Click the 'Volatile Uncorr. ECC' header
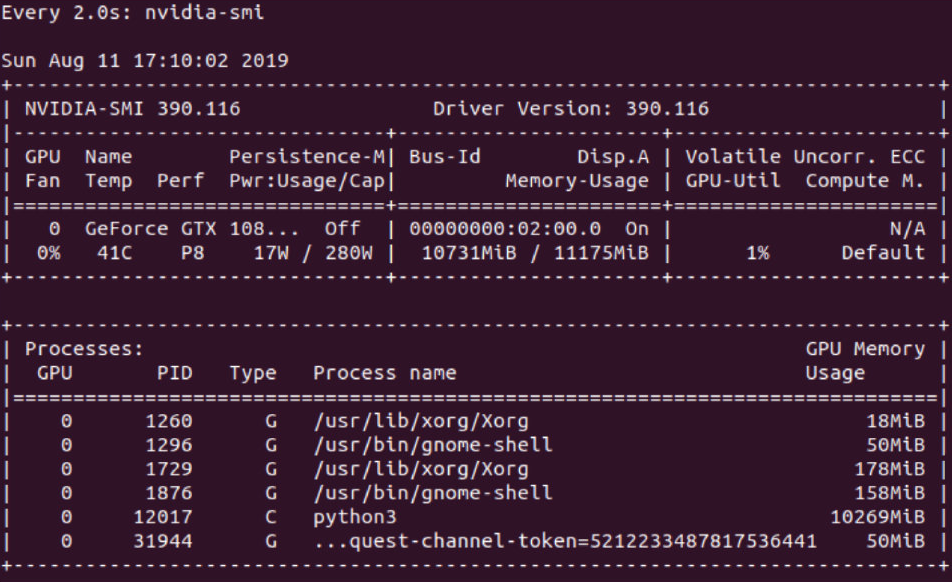This screenshot has height=582, width=952. [x=805, y=157]
